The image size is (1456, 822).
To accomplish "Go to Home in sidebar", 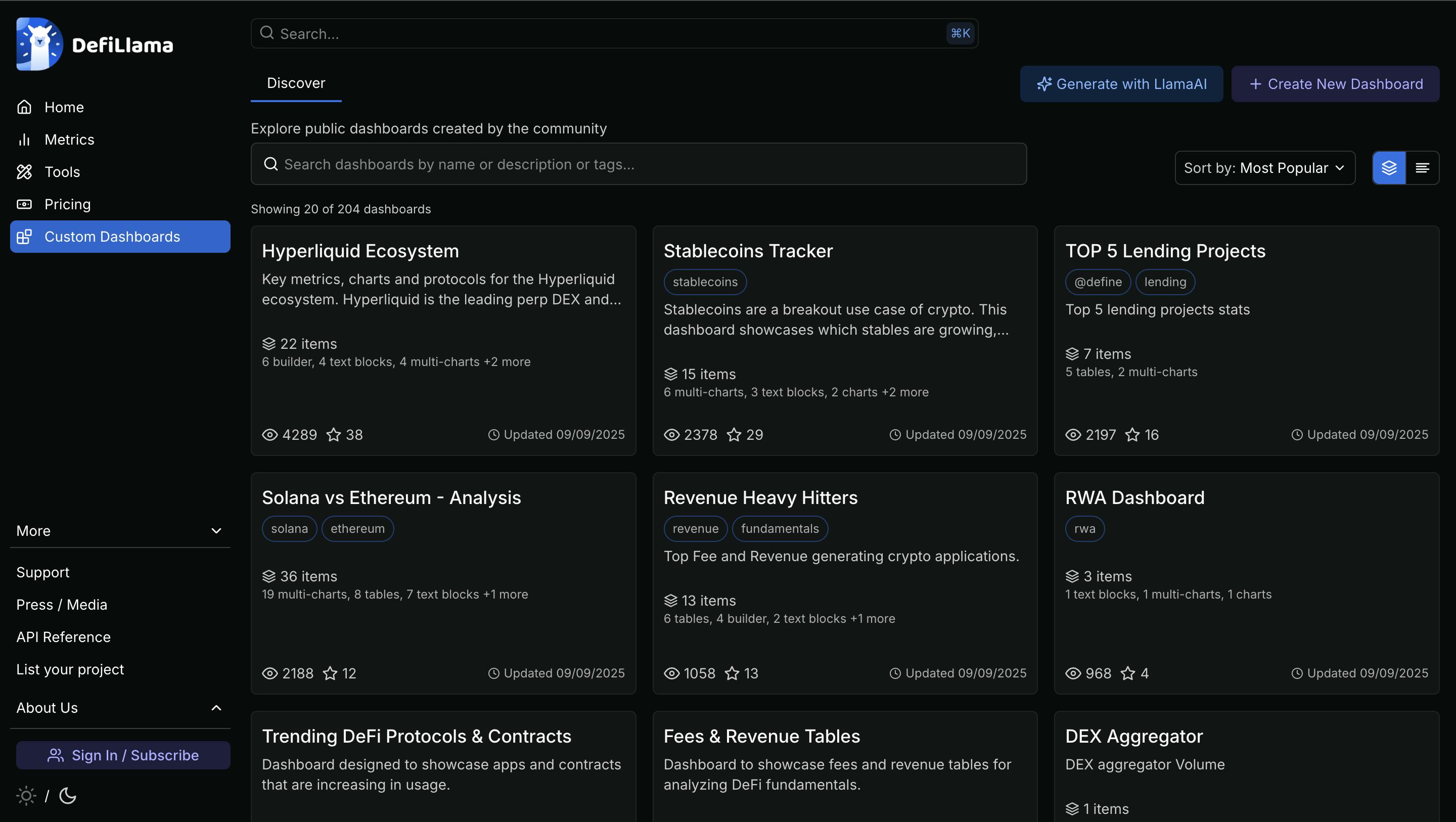I will [120, 107].
